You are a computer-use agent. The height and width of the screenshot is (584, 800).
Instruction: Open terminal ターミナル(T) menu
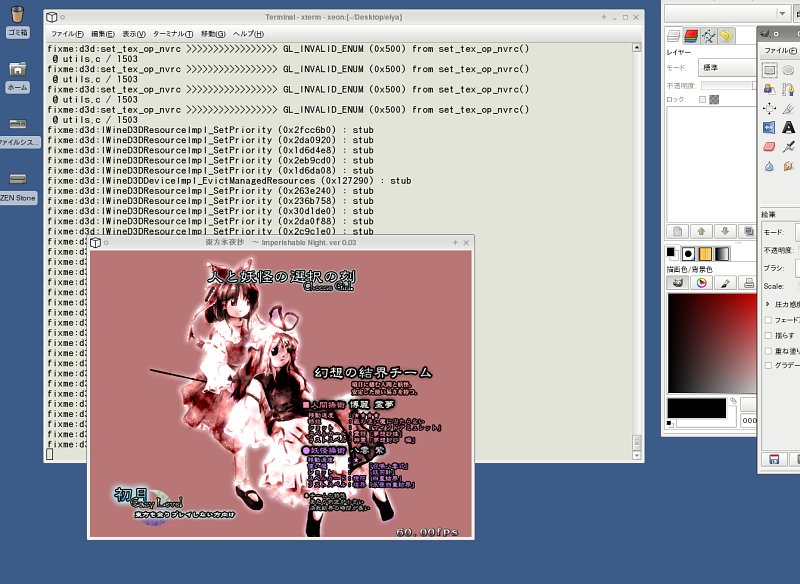tap(173, 34)
